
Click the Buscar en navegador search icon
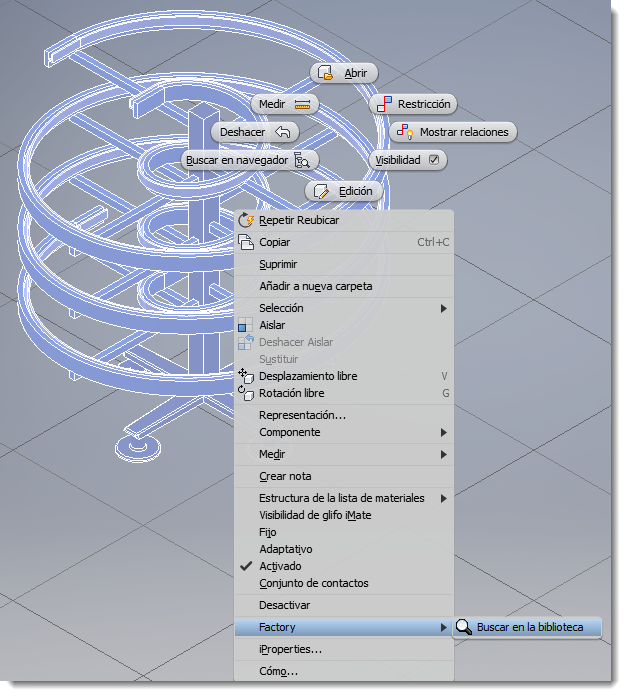click(302, 160)
